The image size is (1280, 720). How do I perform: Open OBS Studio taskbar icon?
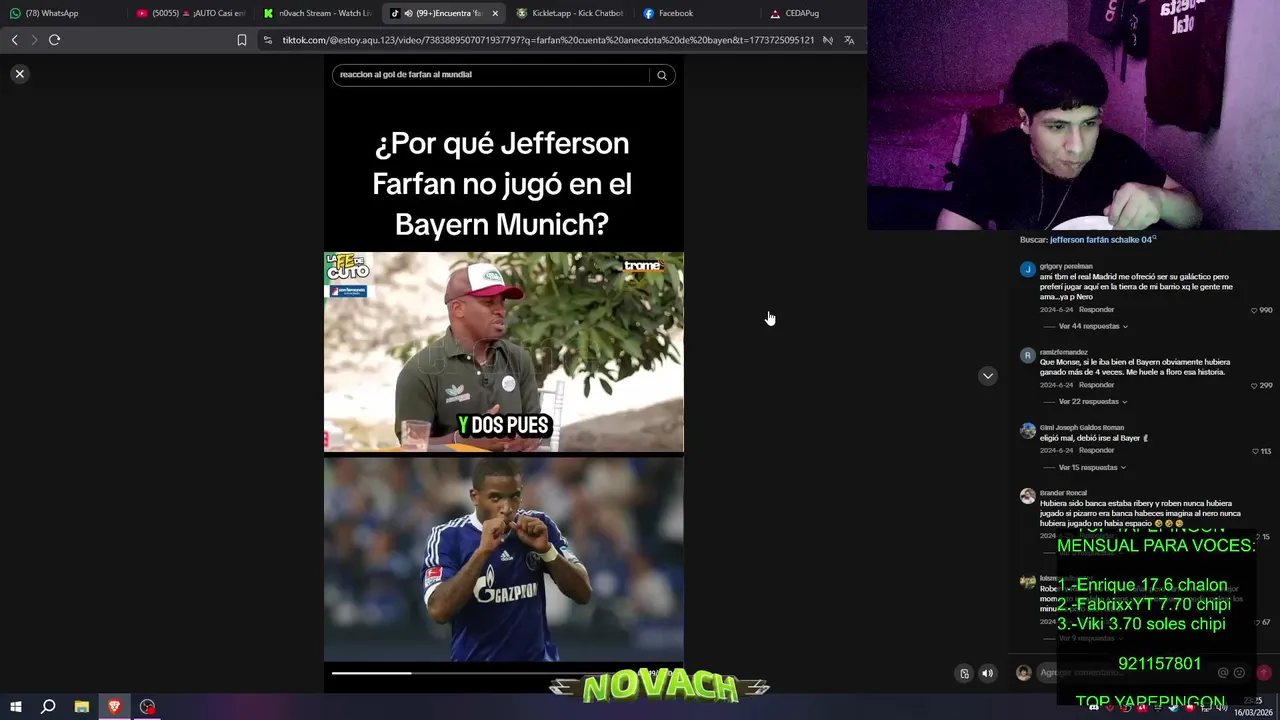148,707
